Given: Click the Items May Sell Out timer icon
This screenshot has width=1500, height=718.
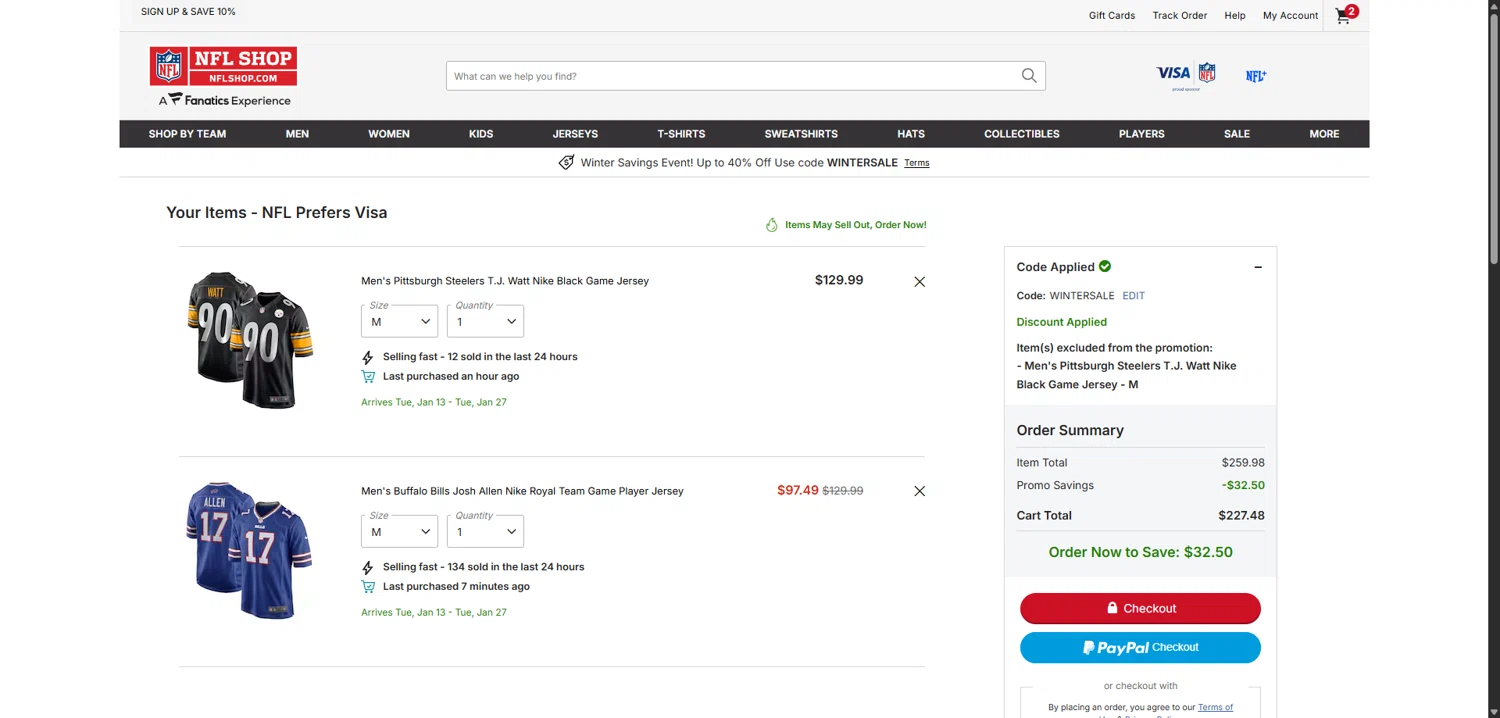Looking at the screenshot, I should click(771, 225).
